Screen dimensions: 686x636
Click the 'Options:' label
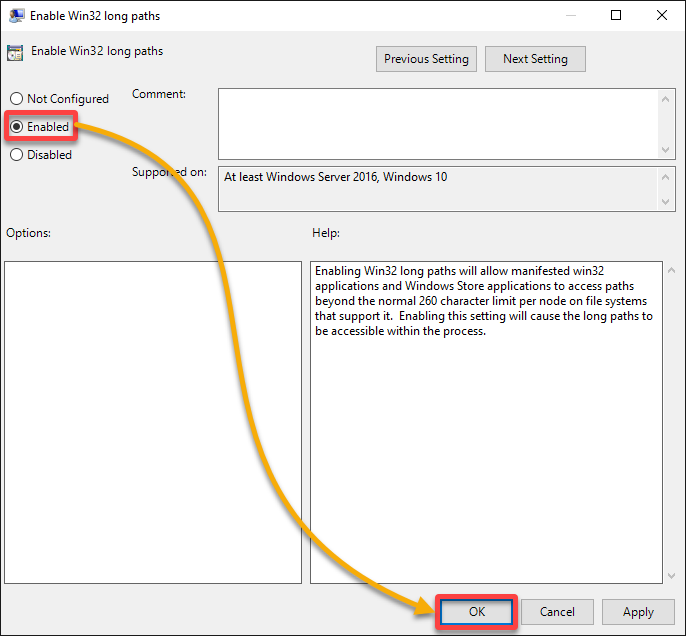[x=28, y=233]
